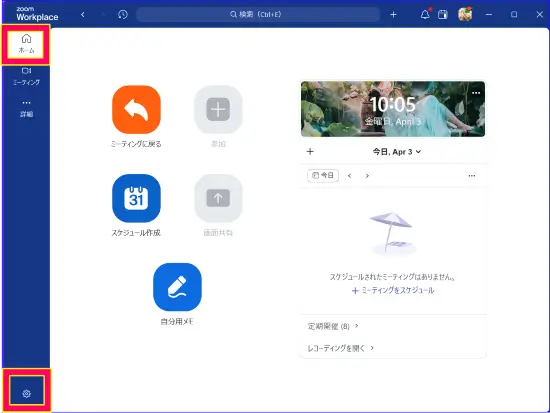Viewport: 550px width, 413px height.
Task: Click the text スケジュールされたミーティングはありません。
Action: point(393,277)
